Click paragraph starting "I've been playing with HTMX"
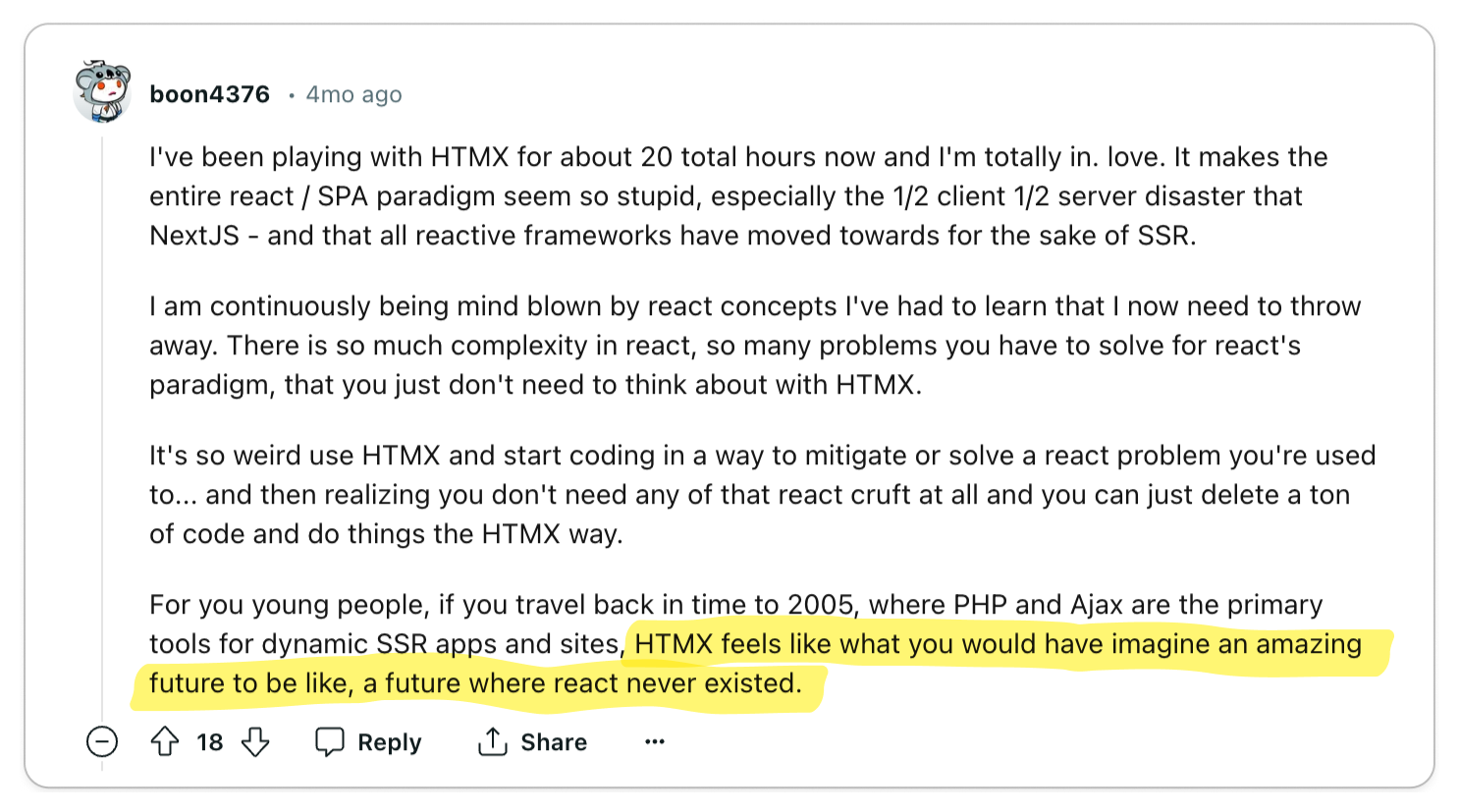 pos(738,196)
